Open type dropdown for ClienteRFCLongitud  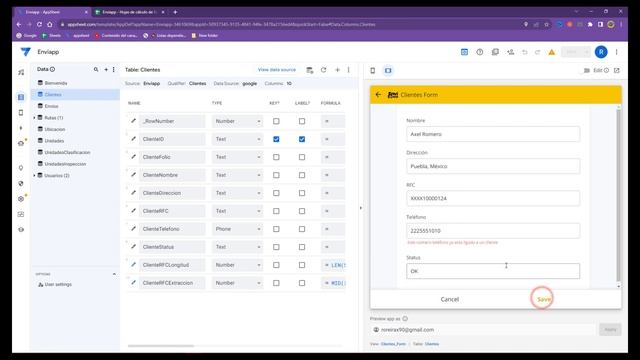tap(237, 265)
